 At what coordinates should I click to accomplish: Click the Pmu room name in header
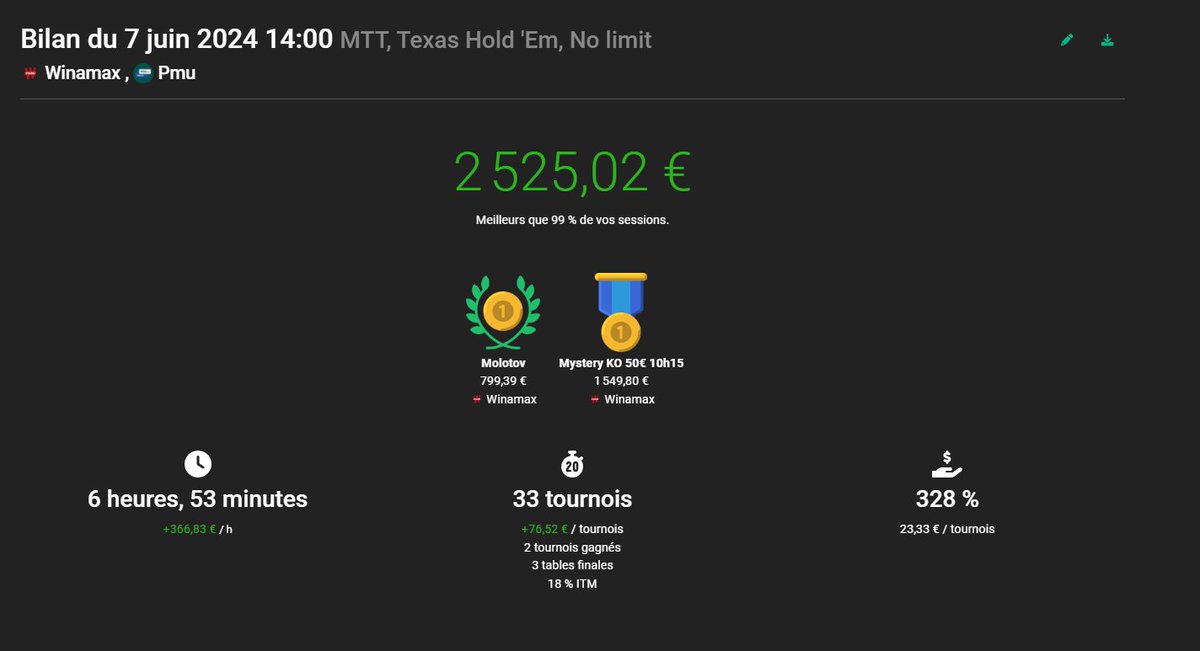[177, 73]
